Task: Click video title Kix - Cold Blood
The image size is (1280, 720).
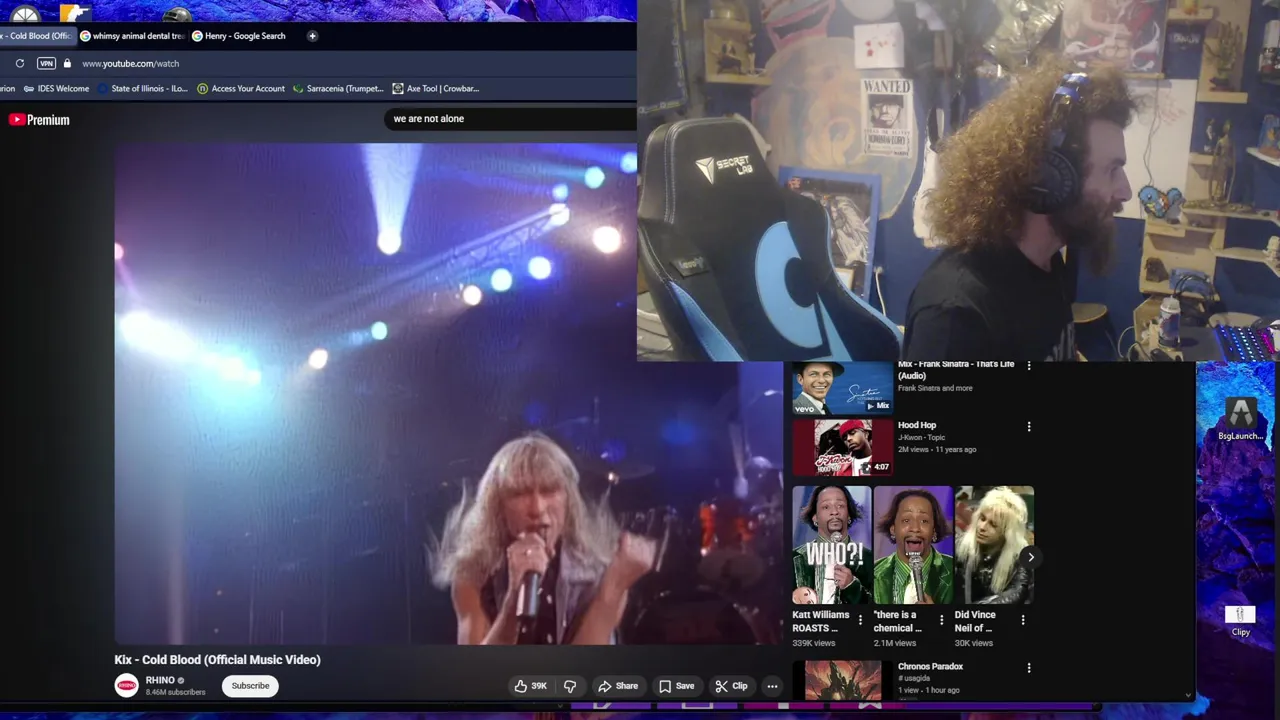Action: [x=217, y=660]
